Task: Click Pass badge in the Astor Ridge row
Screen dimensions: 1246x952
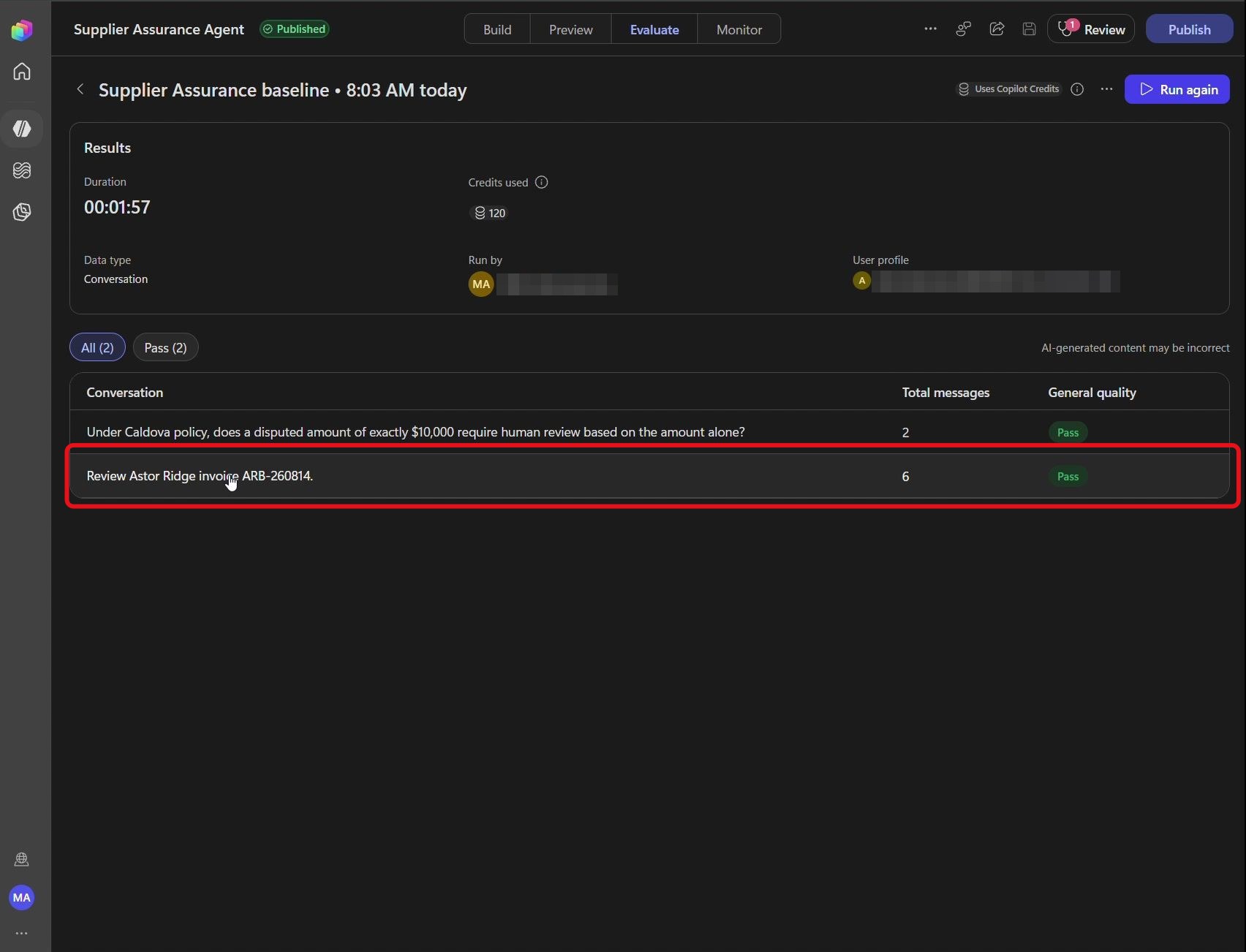Action: (x=1068, y=476)
